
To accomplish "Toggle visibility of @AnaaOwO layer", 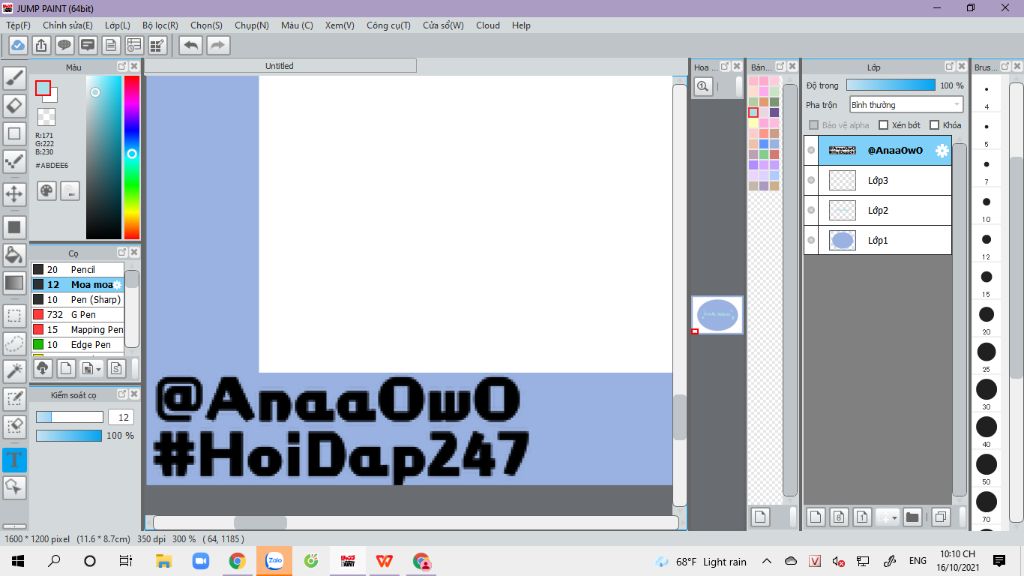I will 811,150.
